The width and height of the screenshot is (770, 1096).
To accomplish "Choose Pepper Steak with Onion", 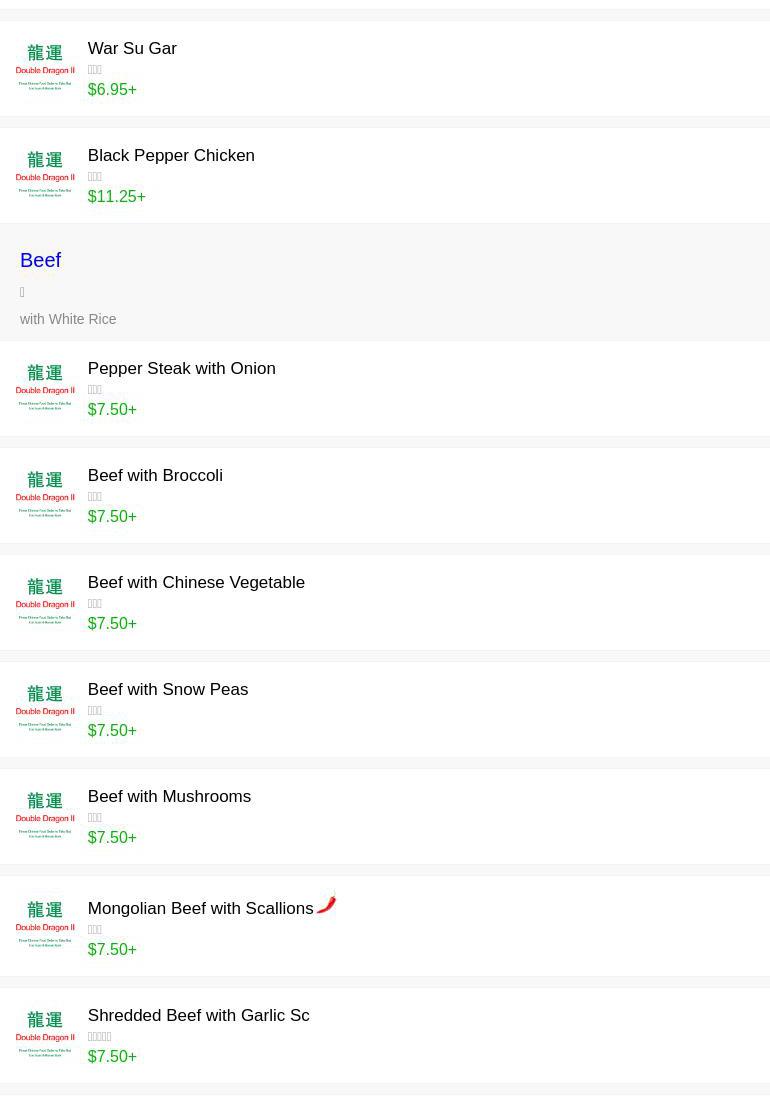I will [181, 369].
